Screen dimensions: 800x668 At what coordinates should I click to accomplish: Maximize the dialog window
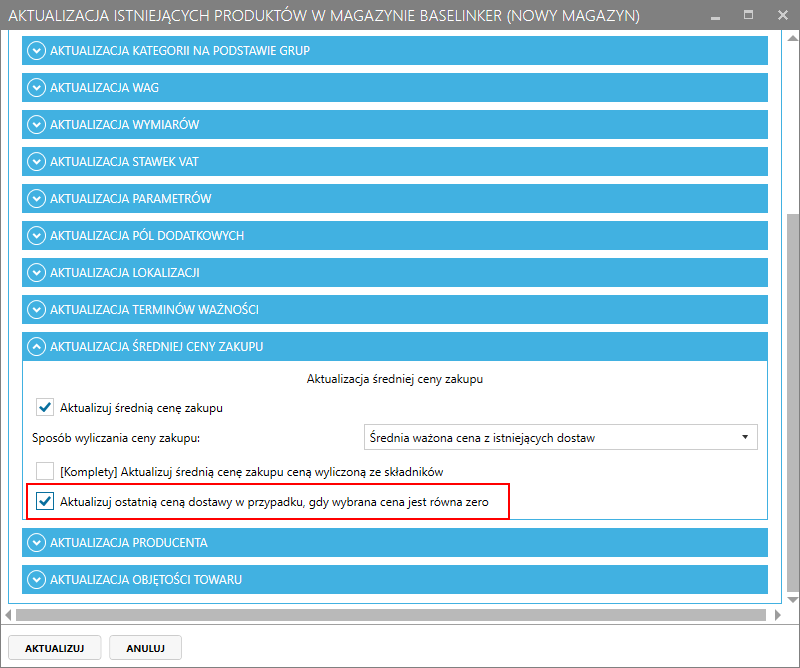748,16
